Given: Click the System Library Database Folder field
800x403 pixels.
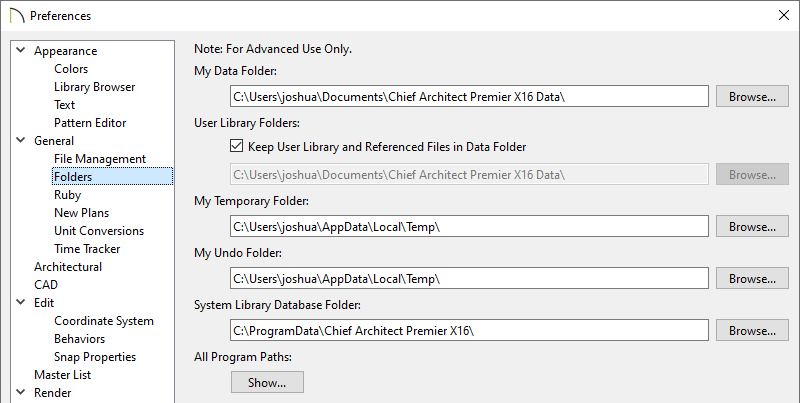Looking at the screenshot, I should [x=469, y=331].
